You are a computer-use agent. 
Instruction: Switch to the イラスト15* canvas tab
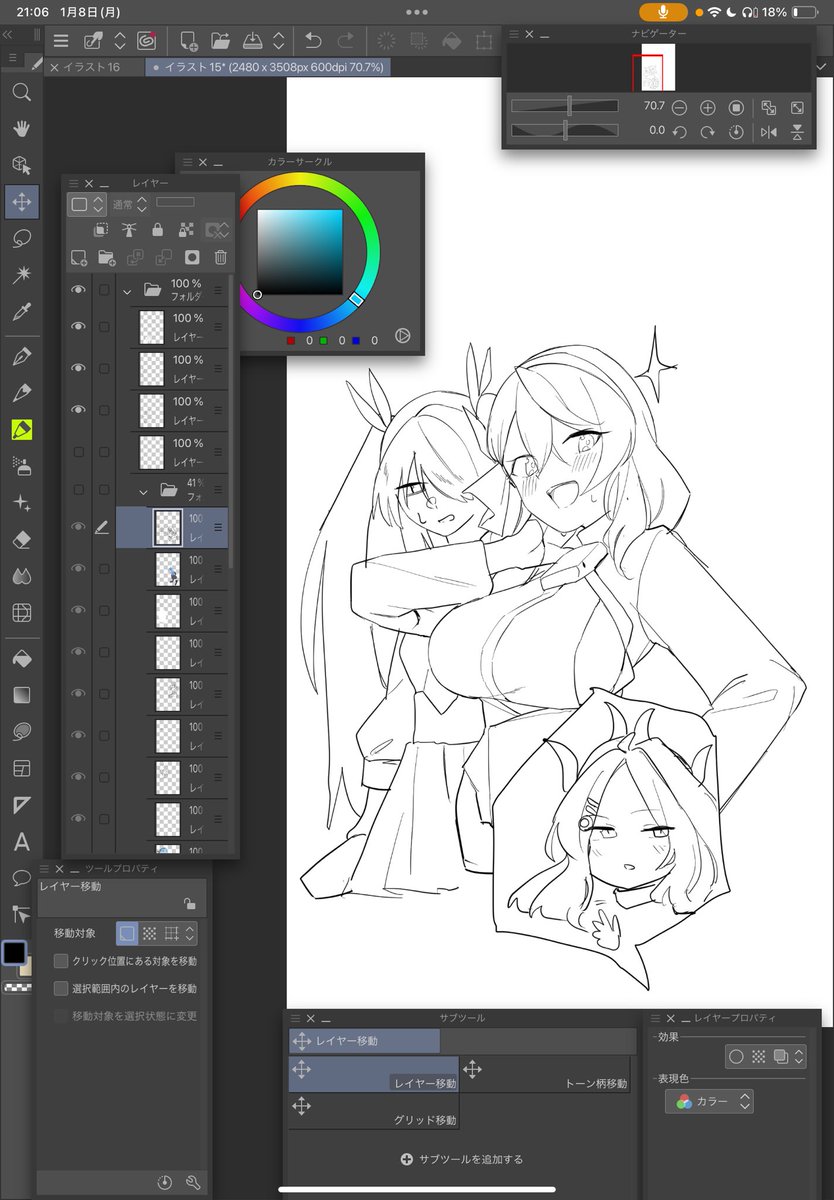click(x=268, y=67)
